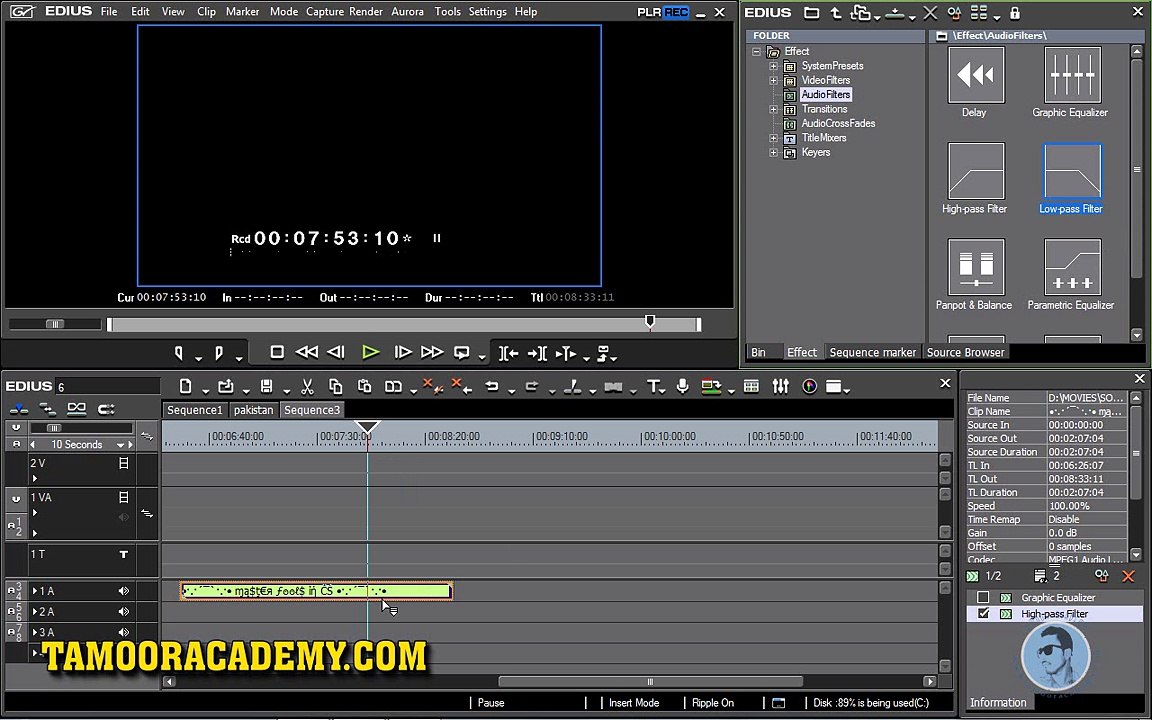This screenshot has height=720, width=1152.
Task: Select the green audio clip on track 1 A
Action: click(317, 591)
